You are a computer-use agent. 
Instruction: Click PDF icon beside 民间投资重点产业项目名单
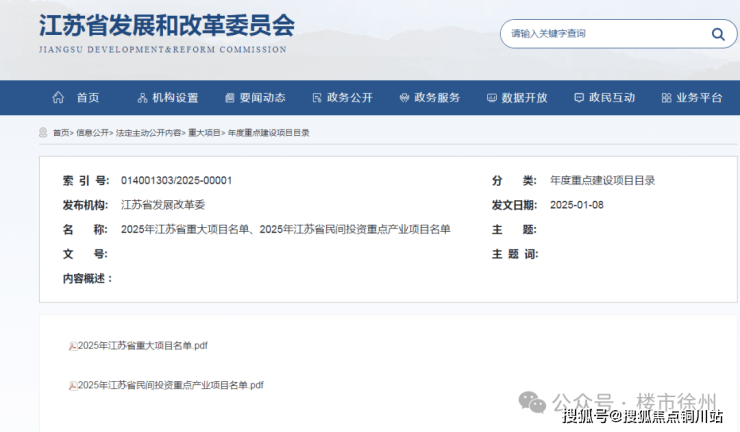point(73,386)
